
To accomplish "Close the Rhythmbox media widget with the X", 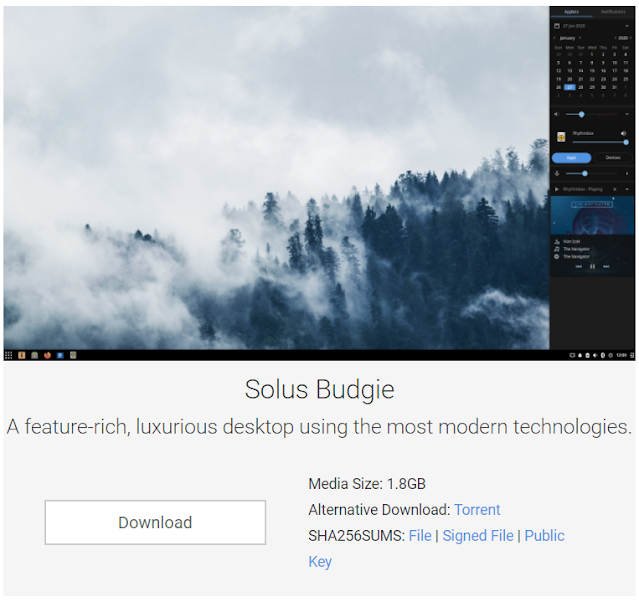I will [x=615, y=189].
